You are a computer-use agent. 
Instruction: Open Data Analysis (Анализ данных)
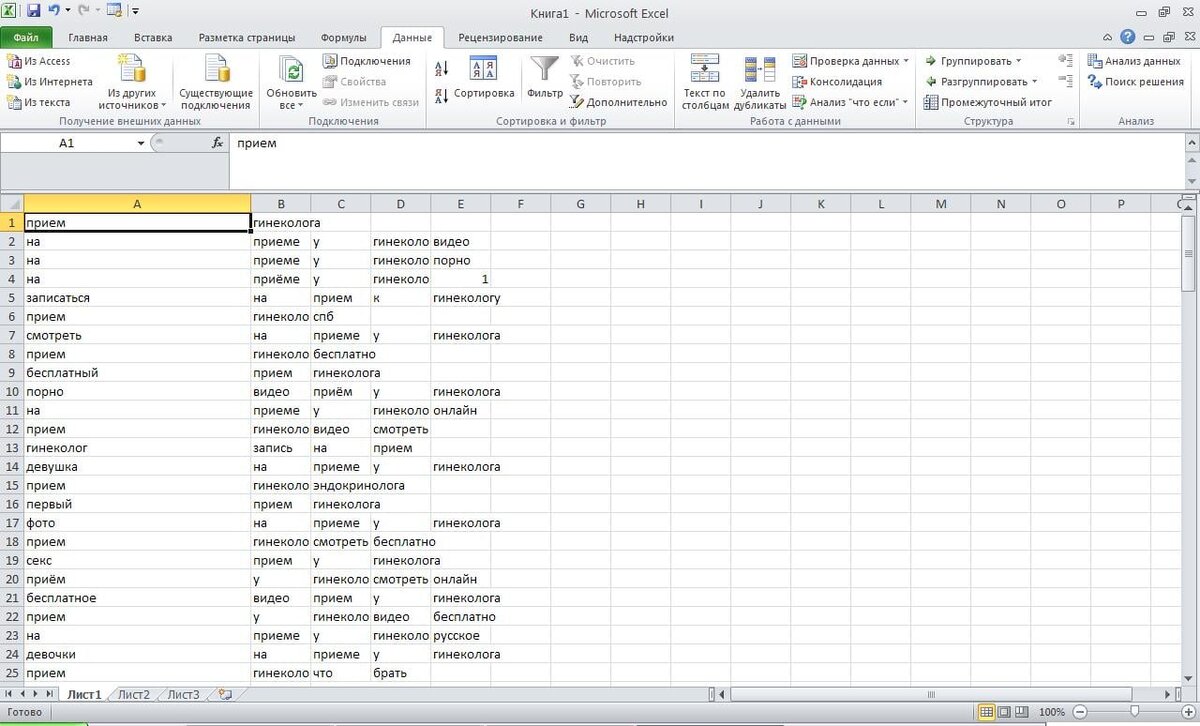[x=1134, y=61]
